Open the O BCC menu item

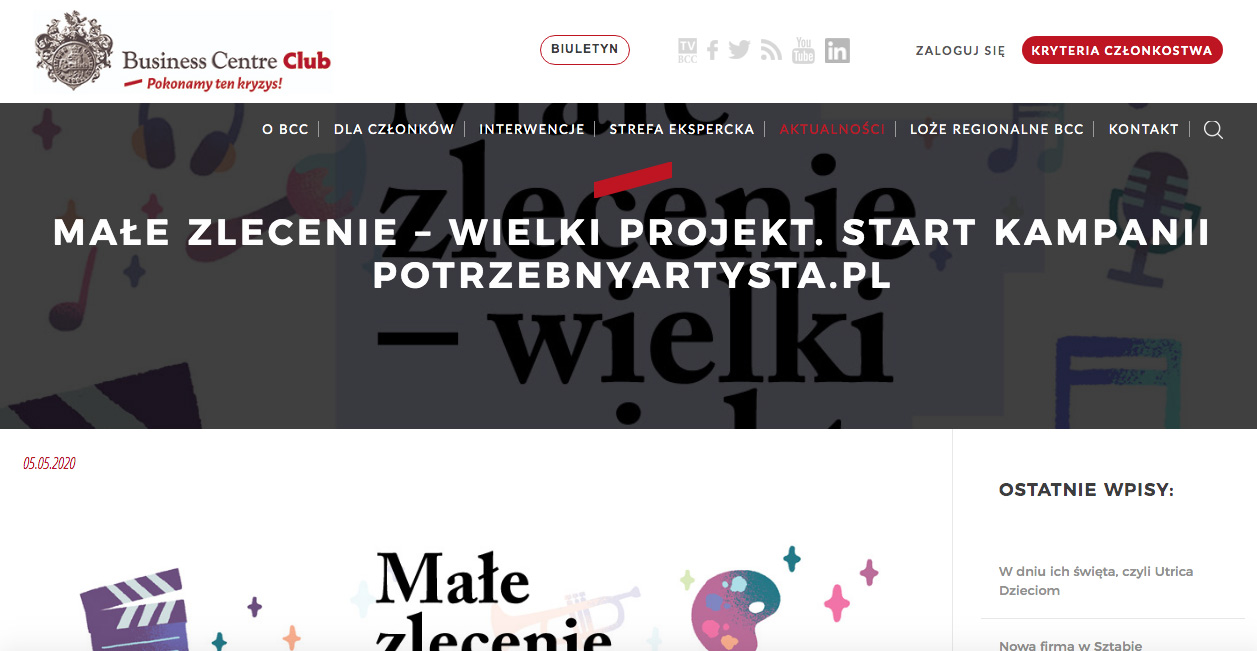(285, 129)
